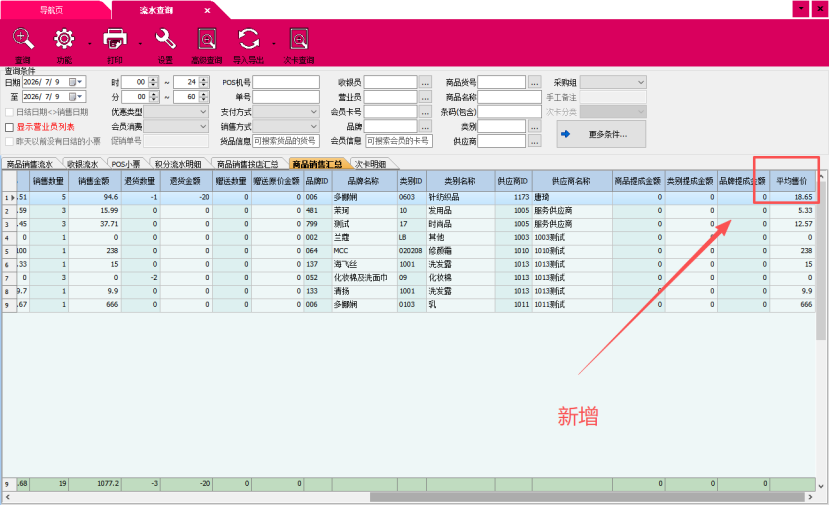Click the horizontal scrollbar left arrow
Viewport: 829px width, 505px height.
[x=7, y=497]
